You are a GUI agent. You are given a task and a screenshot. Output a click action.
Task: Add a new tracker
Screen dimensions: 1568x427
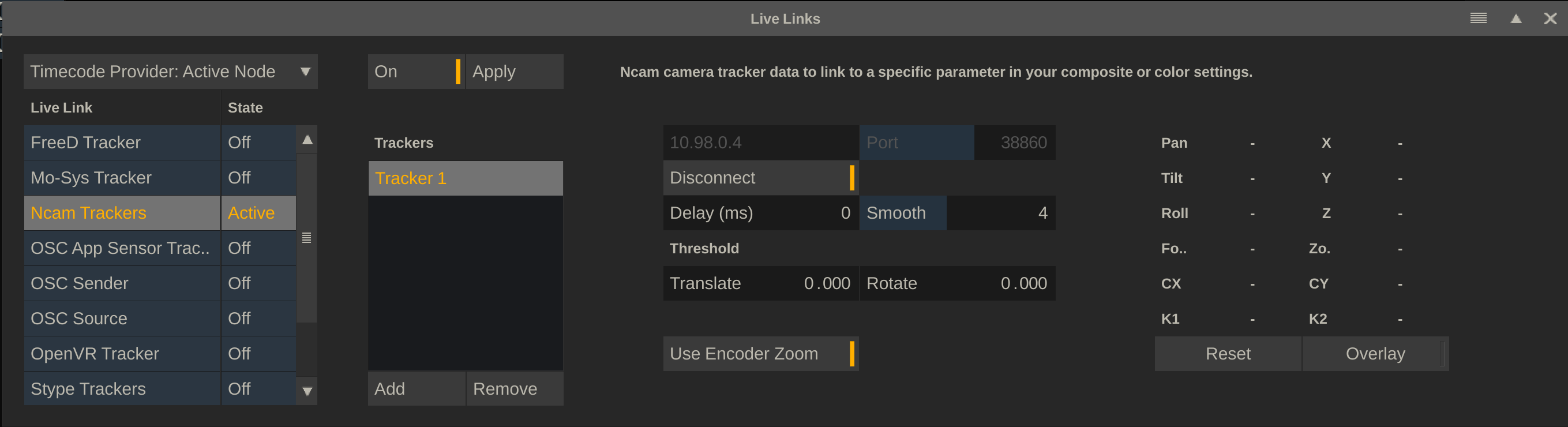[417, 388]
